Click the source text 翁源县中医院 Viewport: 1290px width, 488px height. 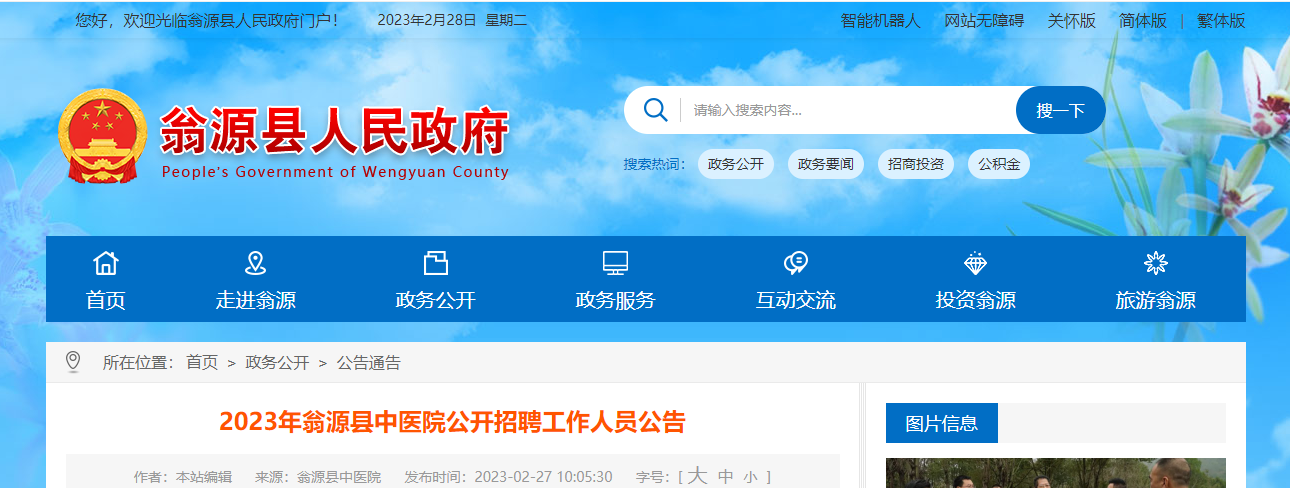pyautogui.click(x=339, y=477)
